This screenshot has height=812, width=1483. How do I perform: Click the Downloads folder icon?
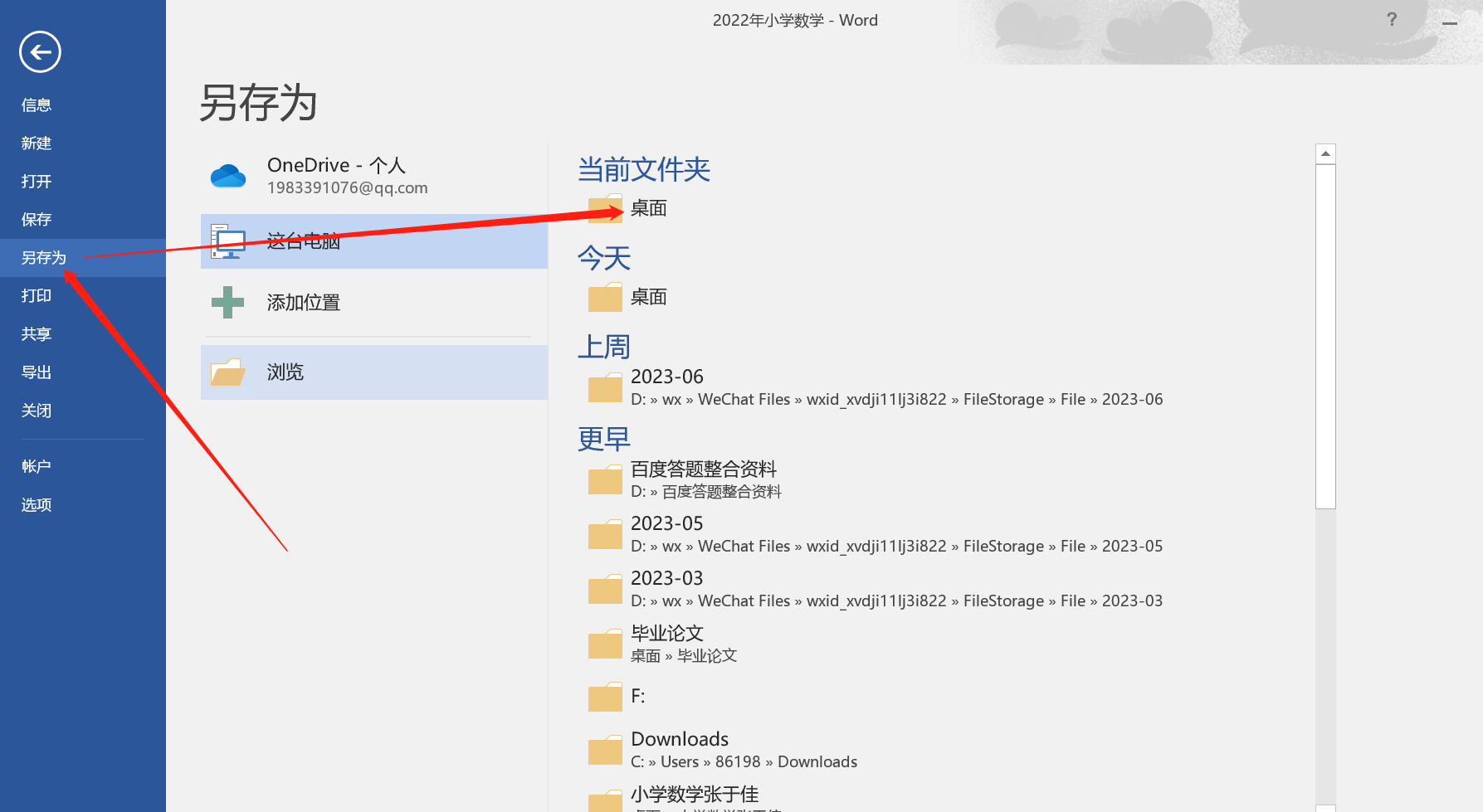point(605,750)
